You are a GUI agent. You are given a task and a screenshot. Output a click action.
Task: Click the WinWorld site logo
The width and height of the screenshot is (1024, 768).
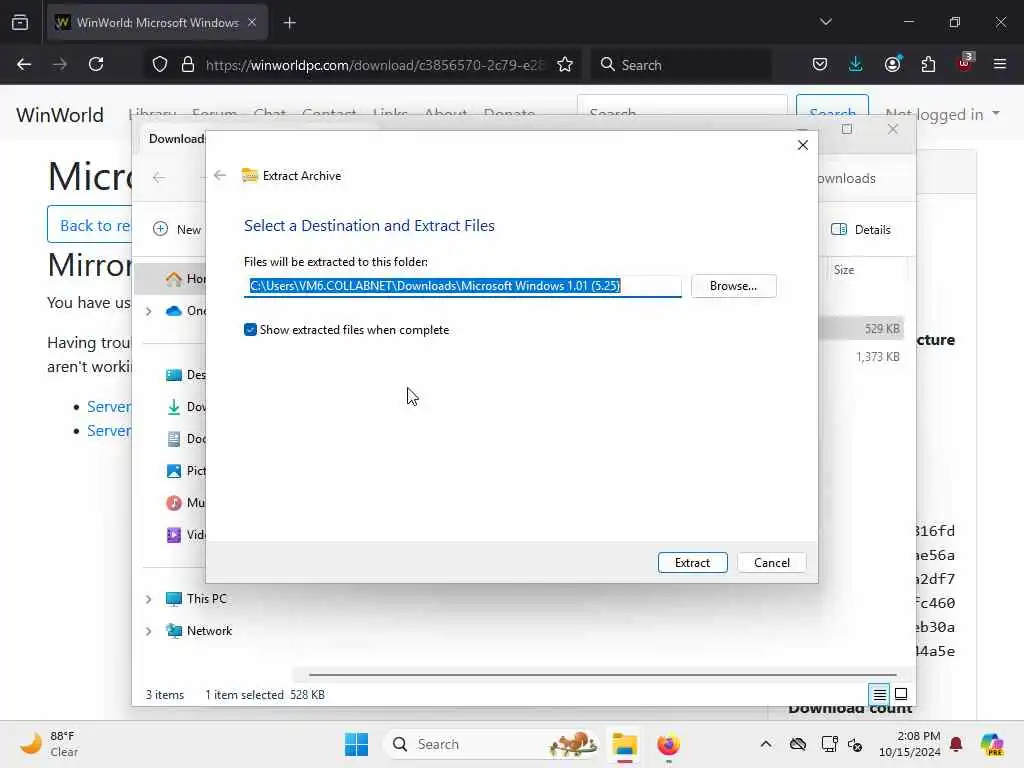pyautogui.click(x=59, y=115)
